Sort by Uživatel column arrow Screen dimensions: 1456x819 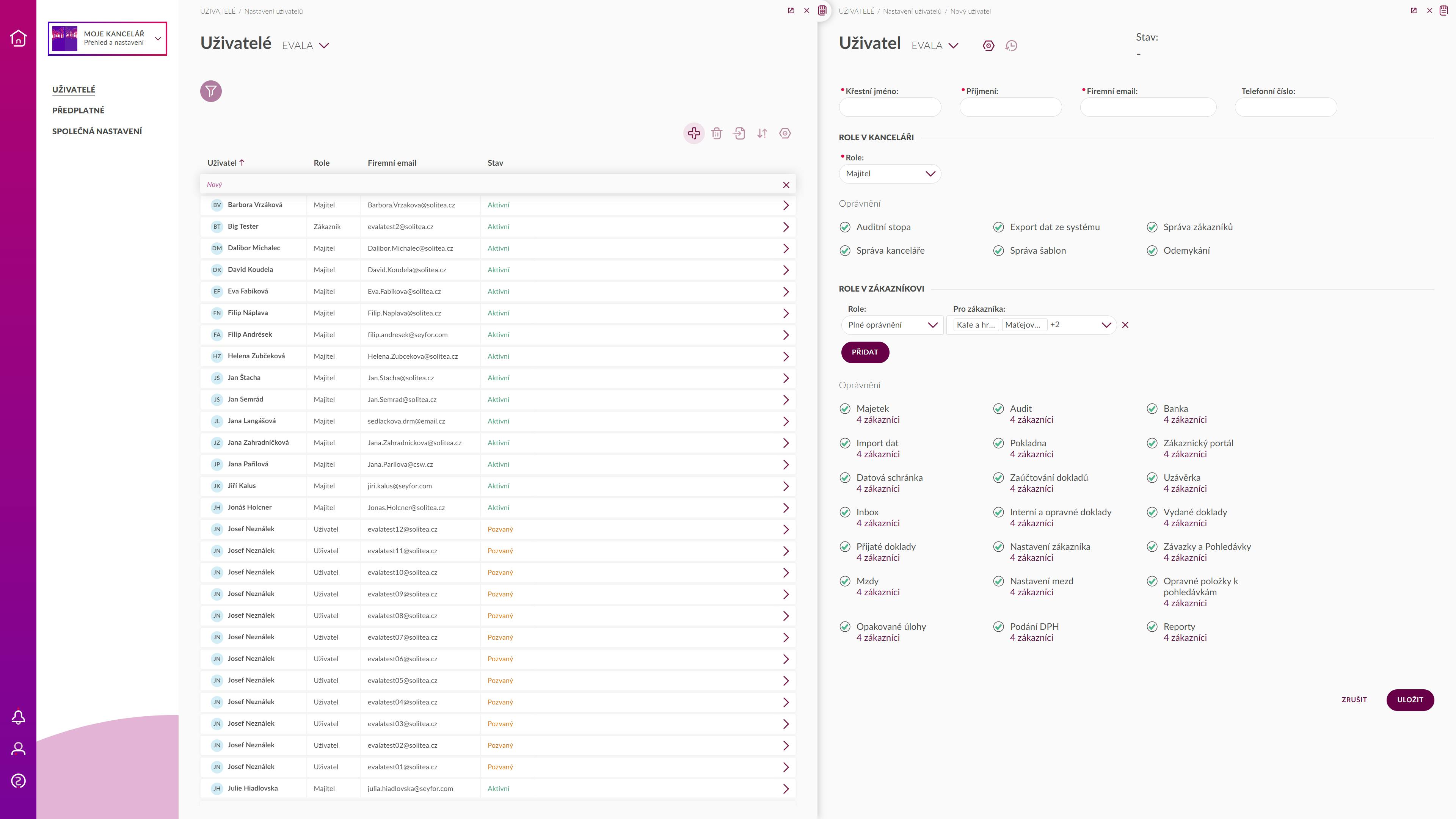tap(242, 163)
